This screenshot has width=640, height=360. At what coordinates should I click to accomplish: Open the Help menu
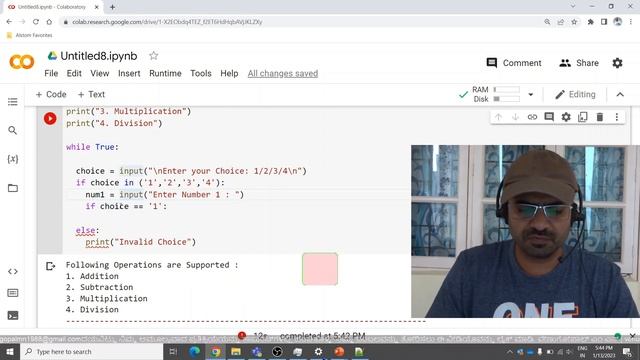click(229, 73)
